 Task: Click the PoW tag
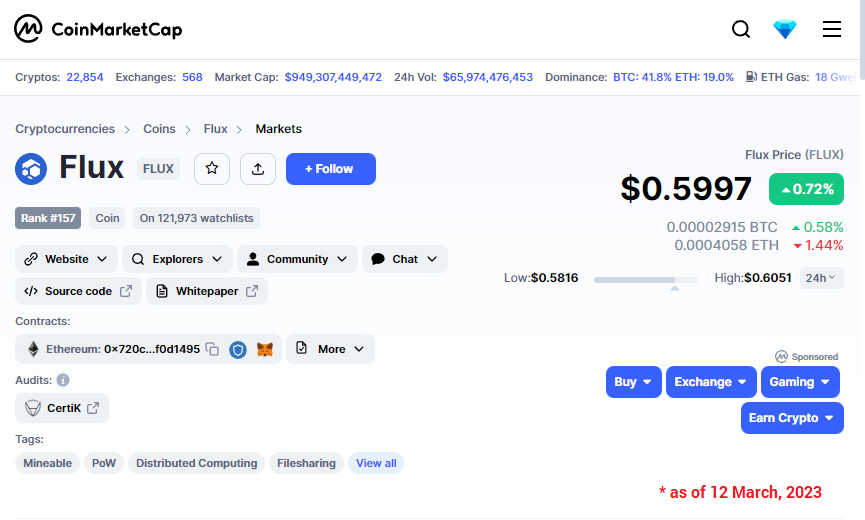[x=104, y=463]
